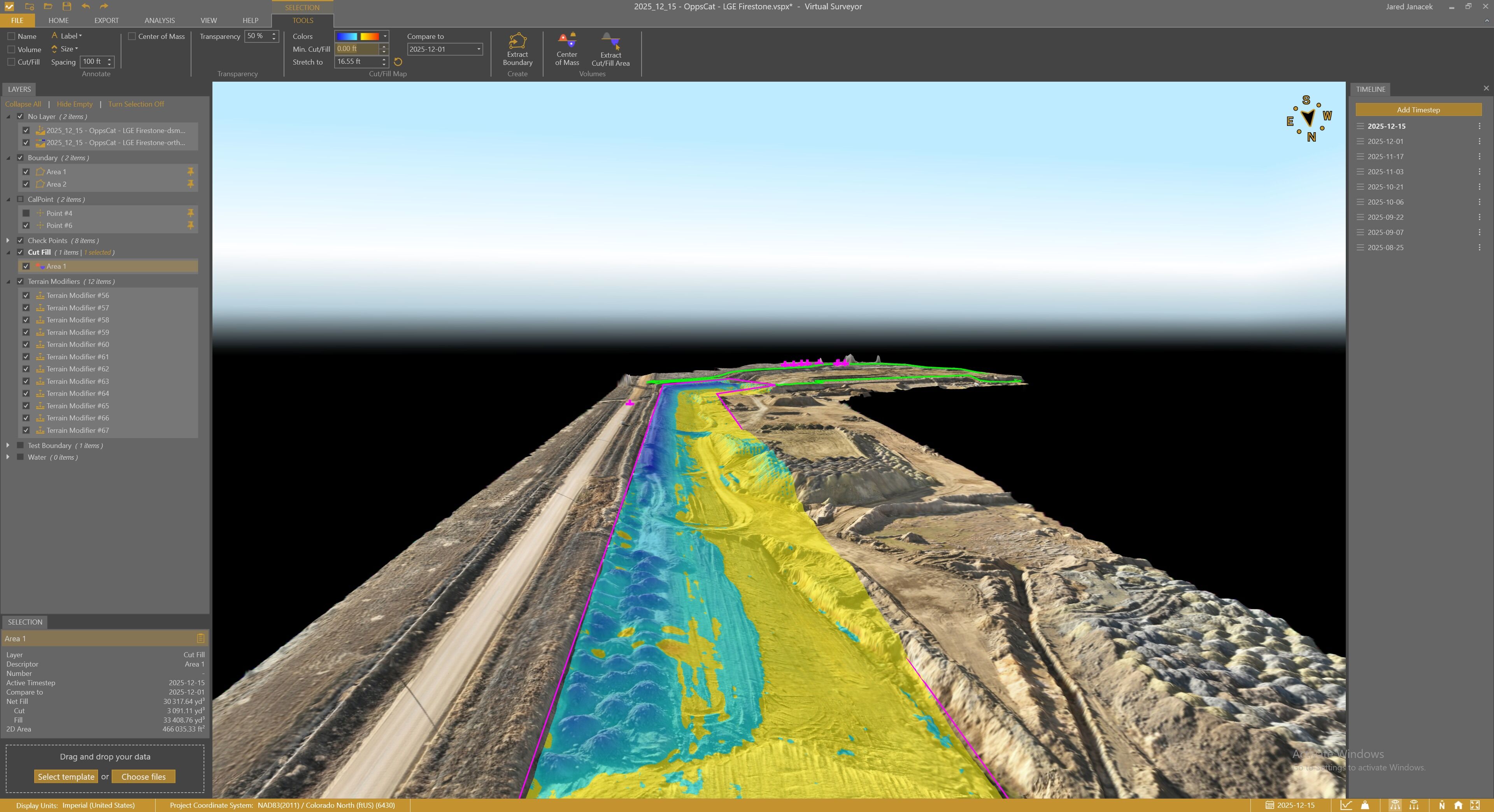
Task: Click the Select template button
Action: pos(66,777)
